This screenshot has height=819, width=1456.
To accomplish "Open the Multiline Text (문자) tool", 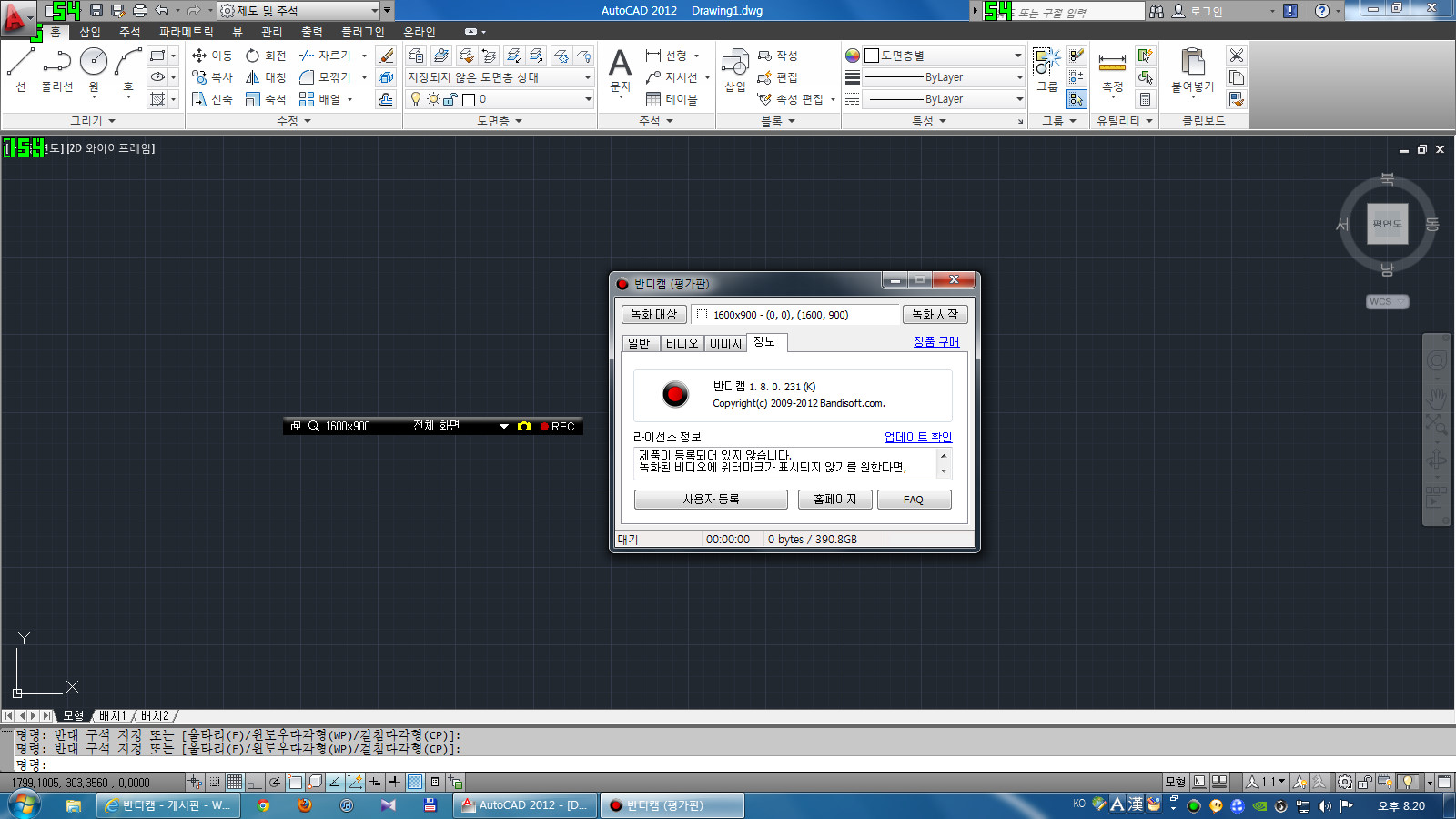I will click(x=620, y=71).
